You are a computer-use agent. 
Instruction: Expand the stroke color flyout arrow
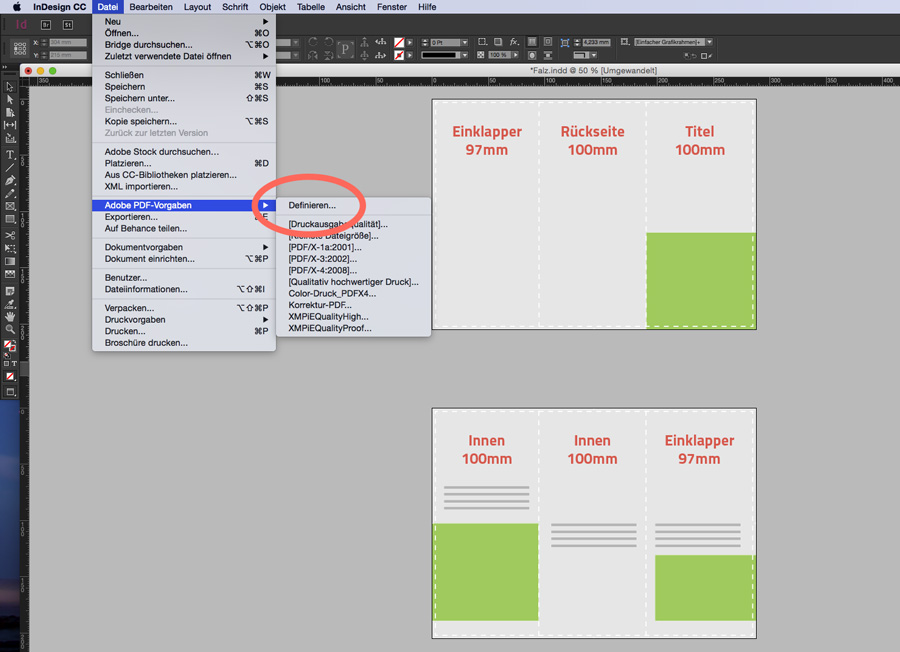tap(410, 55)
